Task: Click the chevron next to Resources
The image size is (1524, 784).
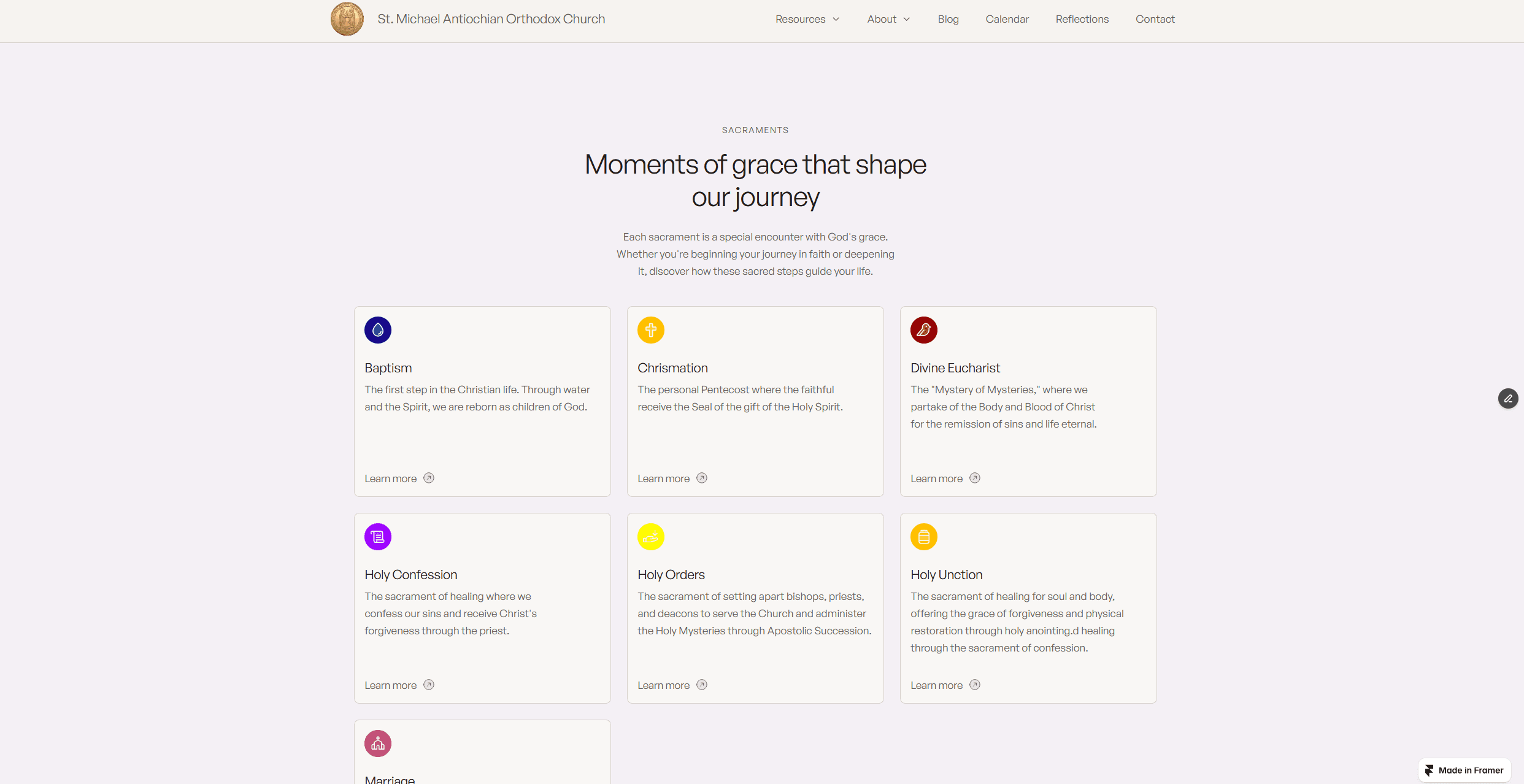Action: coord(836,19)
